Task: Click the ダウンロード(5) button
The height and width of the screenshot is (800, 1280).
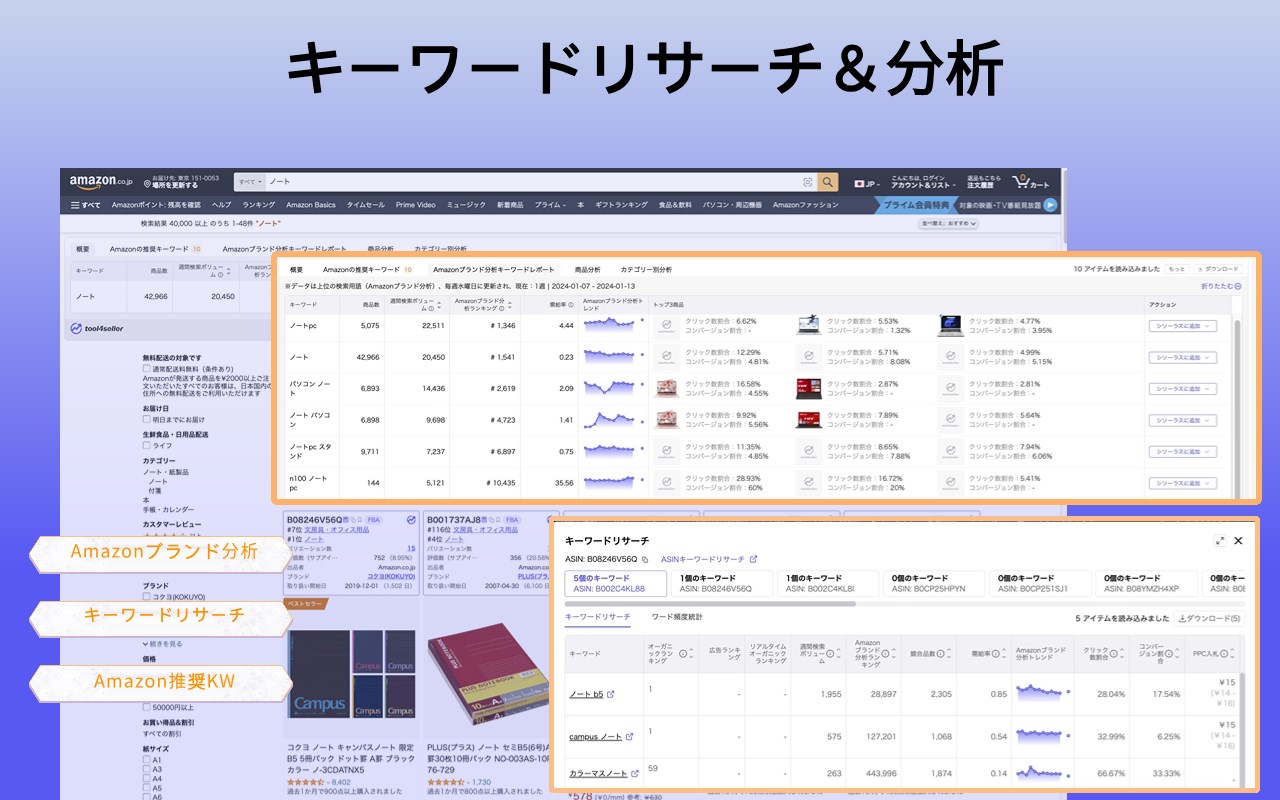Action: pyautogui.click(x=1210, y=618)
